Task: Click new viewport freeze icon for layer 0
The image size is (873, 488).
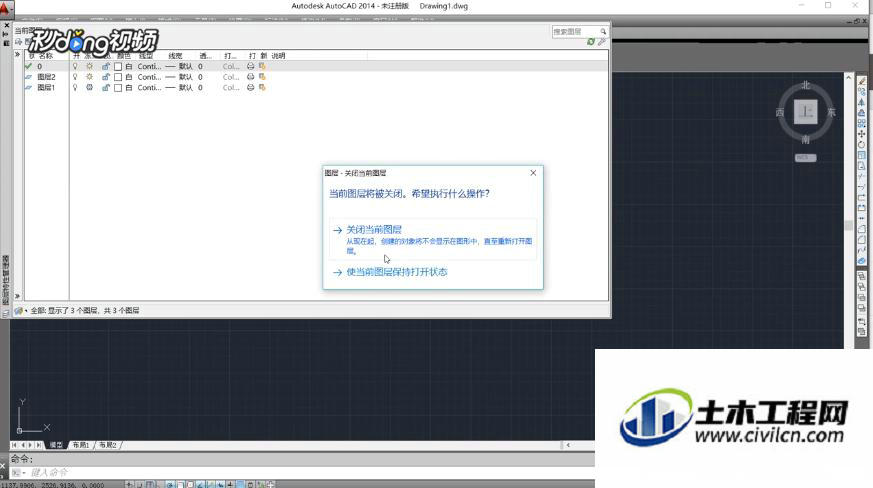Action: (x=262, y=66)
